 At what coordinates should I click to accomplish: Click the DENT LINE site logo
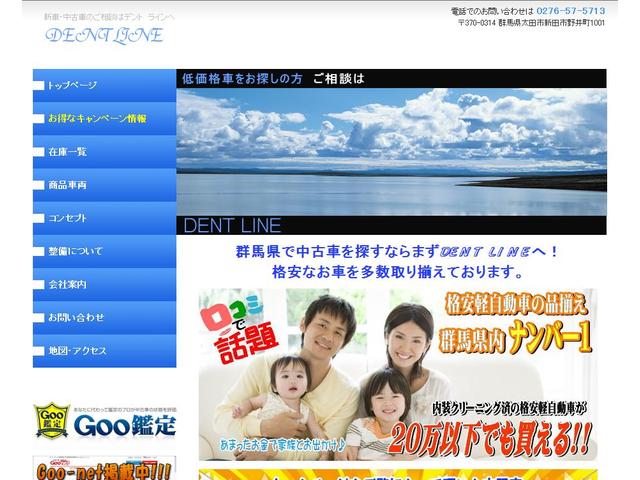coord(104,35)
